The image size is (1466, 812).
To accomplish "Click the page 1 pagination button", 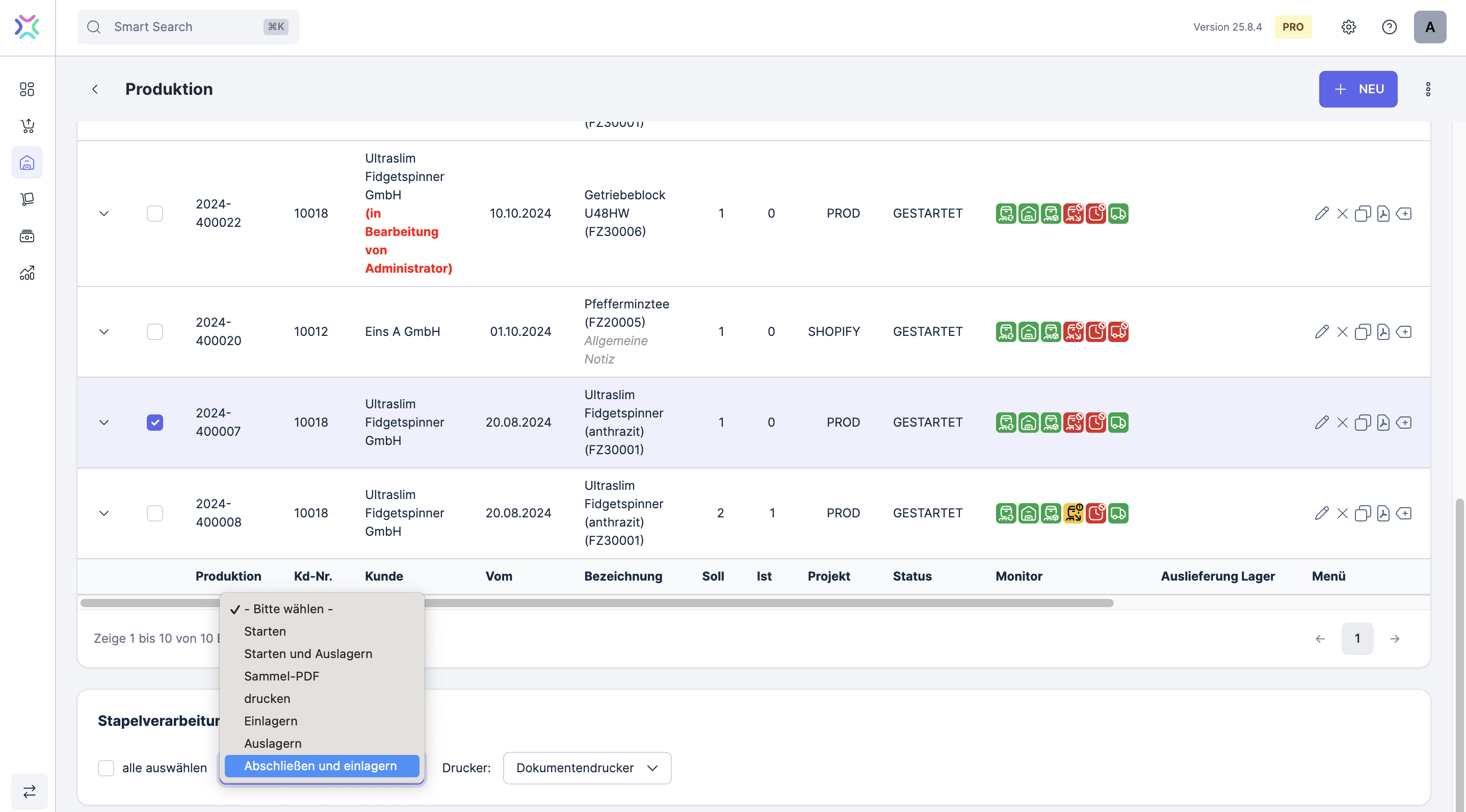I will pos(1357,638).
